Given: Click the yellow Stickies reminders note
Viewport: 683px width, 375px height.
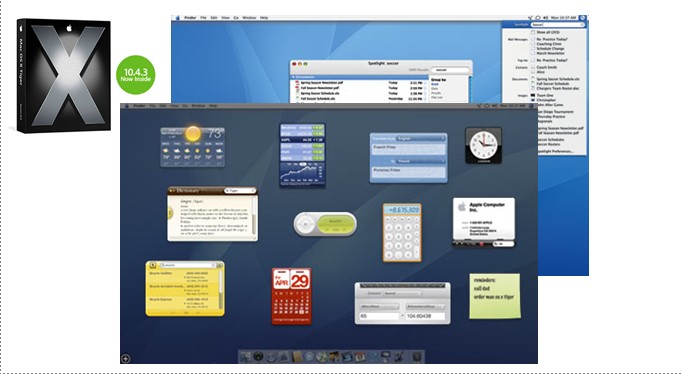Looking at the screenshot, I should [x=495, y=296].
